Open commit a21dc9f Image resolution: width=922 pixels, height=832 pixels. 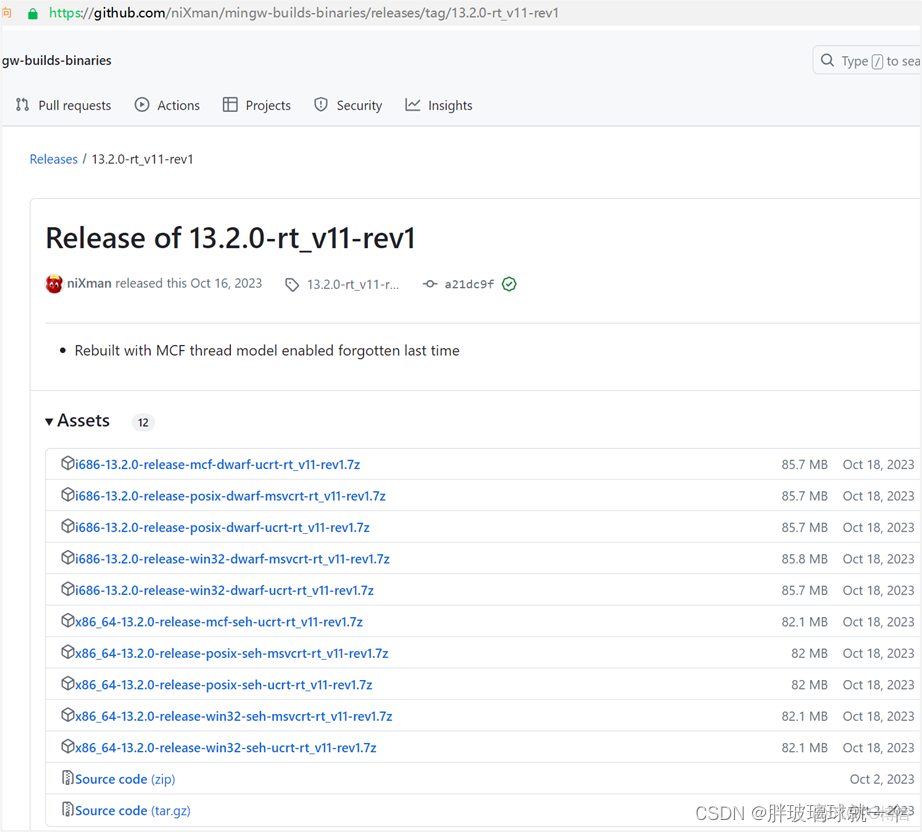pos(469,284)
